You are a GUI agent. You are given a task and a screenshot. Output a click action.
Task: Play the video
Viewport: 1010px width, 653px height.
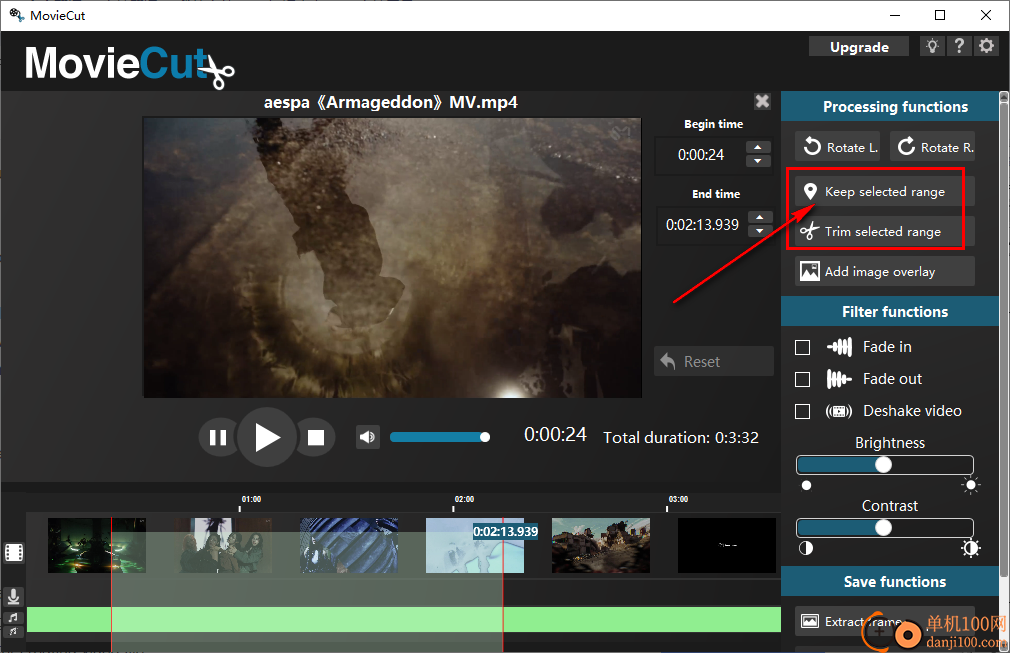(x=267, y=437)
